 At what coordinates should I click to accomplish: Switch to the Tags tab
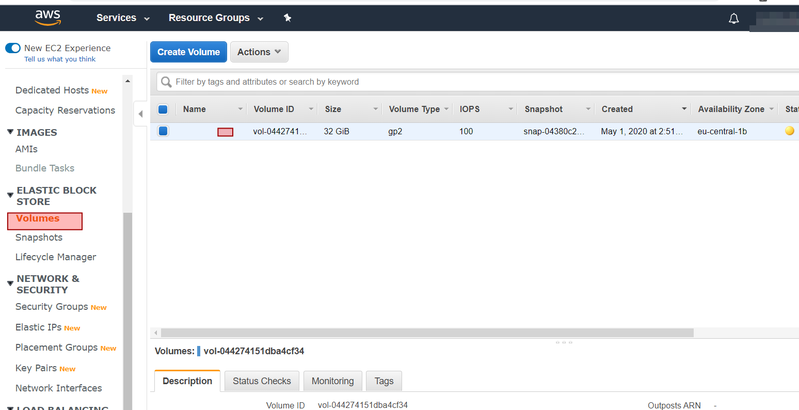(384, 381)
